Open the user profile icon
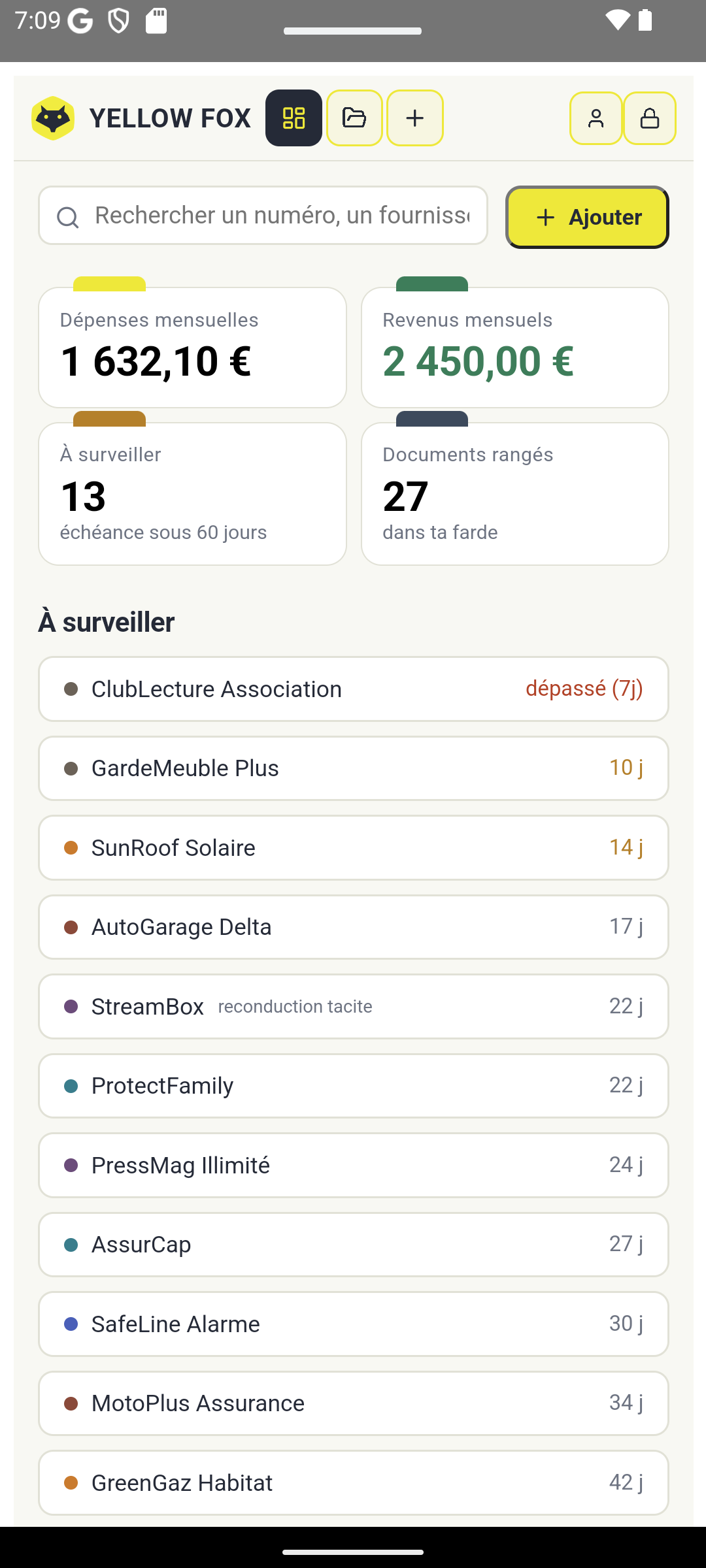Viewport: 706px width, 1568px height. coord(596,118)
